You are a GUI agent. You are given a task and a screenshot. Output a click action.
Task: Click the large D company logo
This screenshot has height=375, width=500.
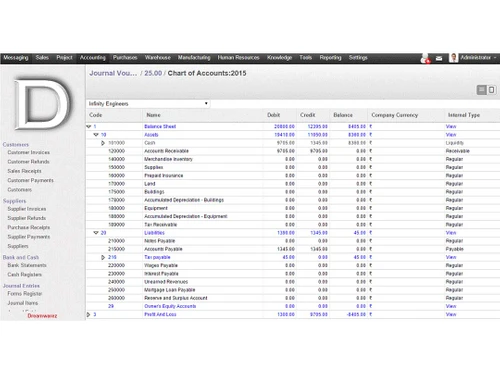pyautogui.click(x=43, y=104)
